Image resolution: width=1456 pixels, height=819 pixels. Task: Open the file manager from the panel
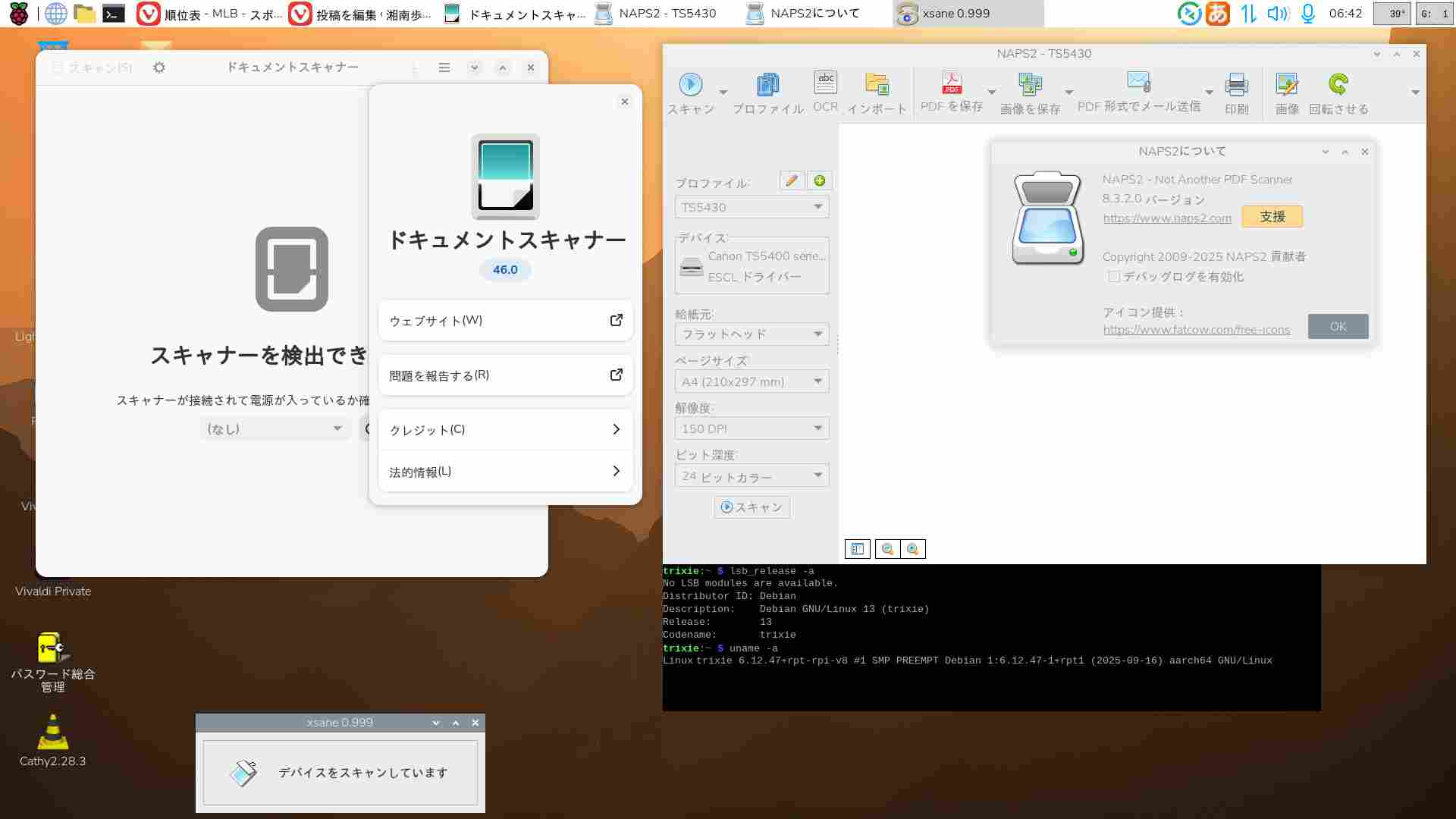(x=84, y=13)
